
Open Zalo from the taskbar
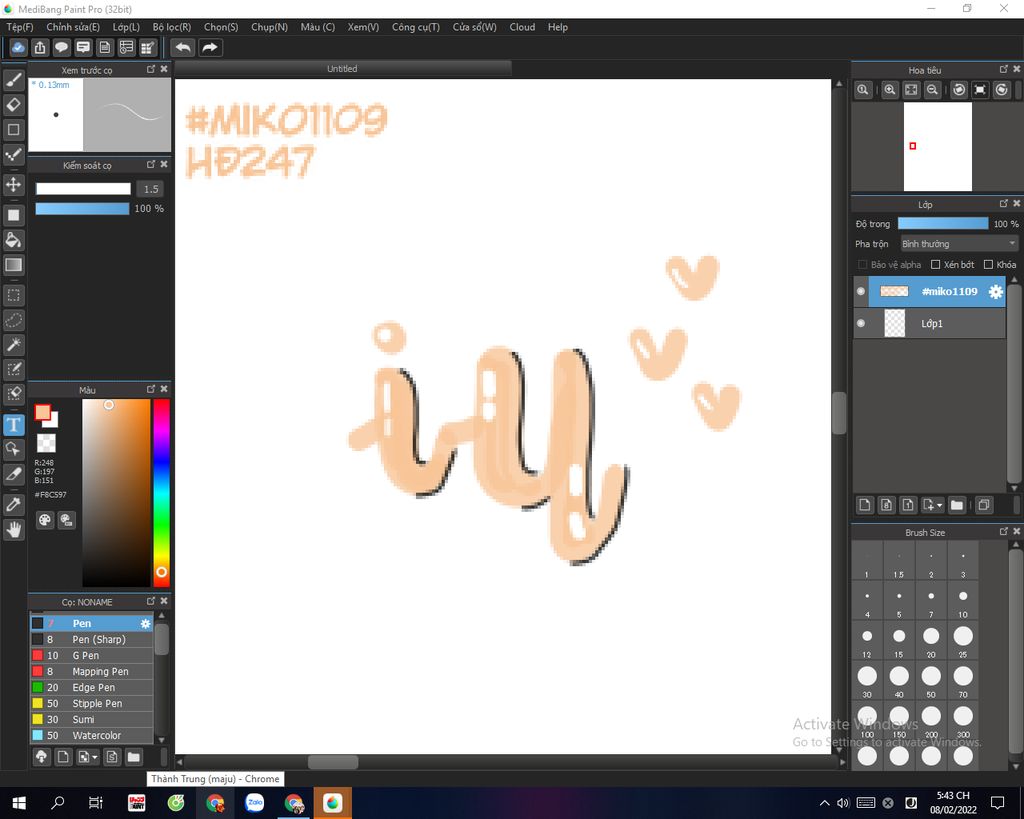254,803
